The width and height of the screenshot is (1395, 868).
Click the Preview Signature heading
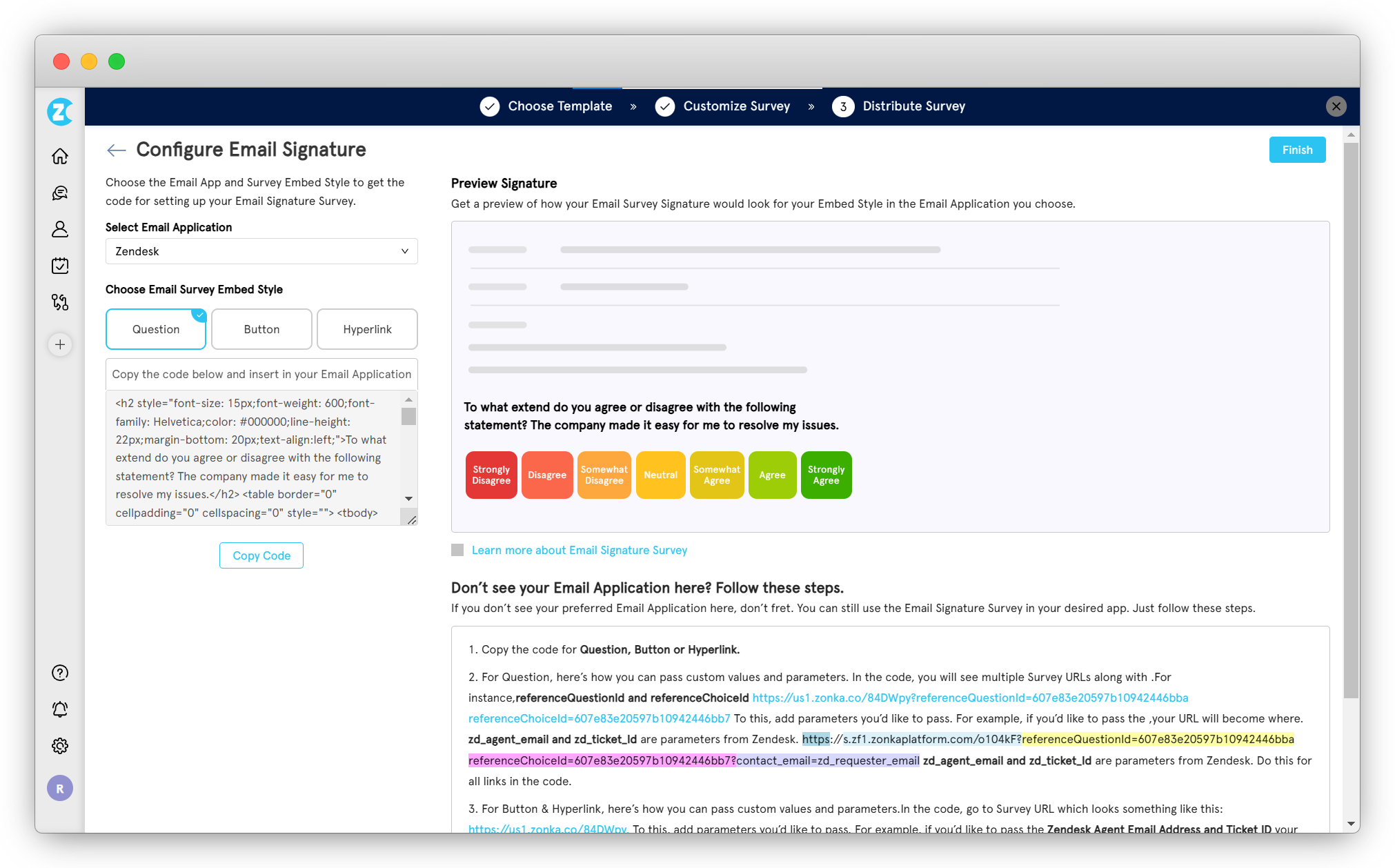tap(504, 183)
